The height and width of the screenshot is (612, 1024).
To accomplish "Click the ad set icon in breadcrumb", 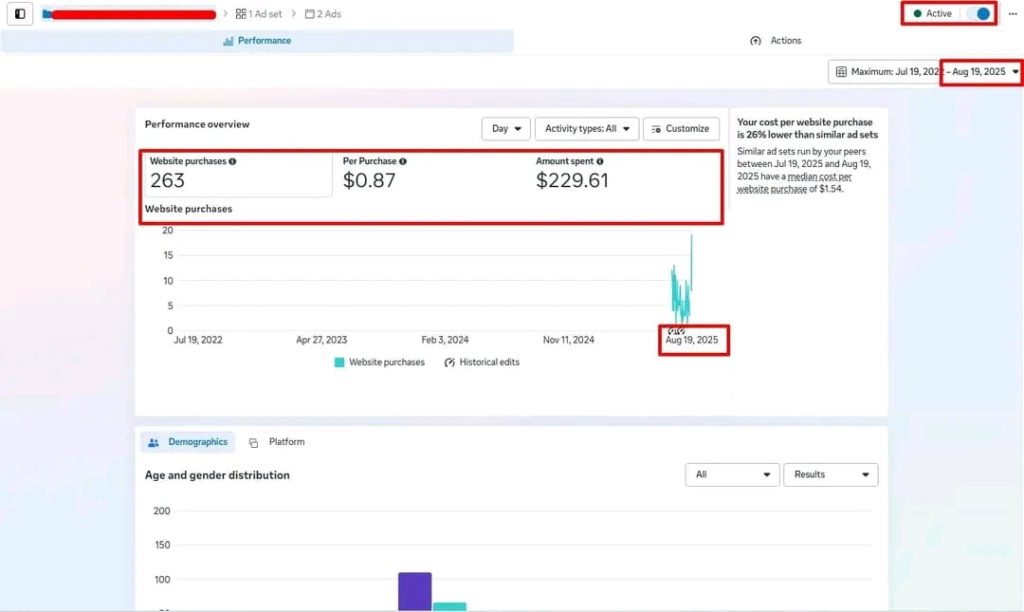I will (x=241, y=14).
